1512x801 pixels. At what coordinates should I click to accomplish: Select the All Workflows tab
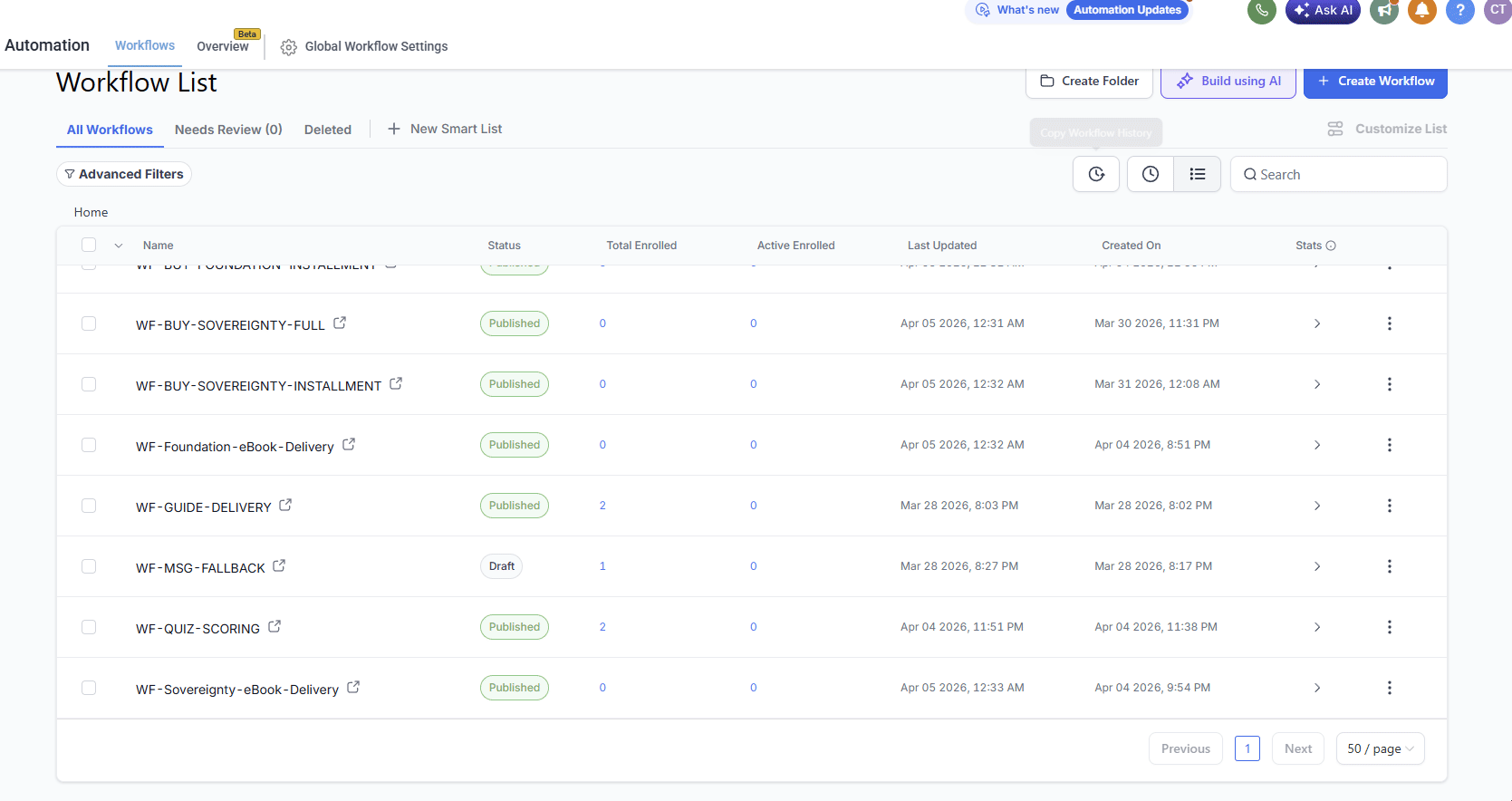(x=110, y=130)
